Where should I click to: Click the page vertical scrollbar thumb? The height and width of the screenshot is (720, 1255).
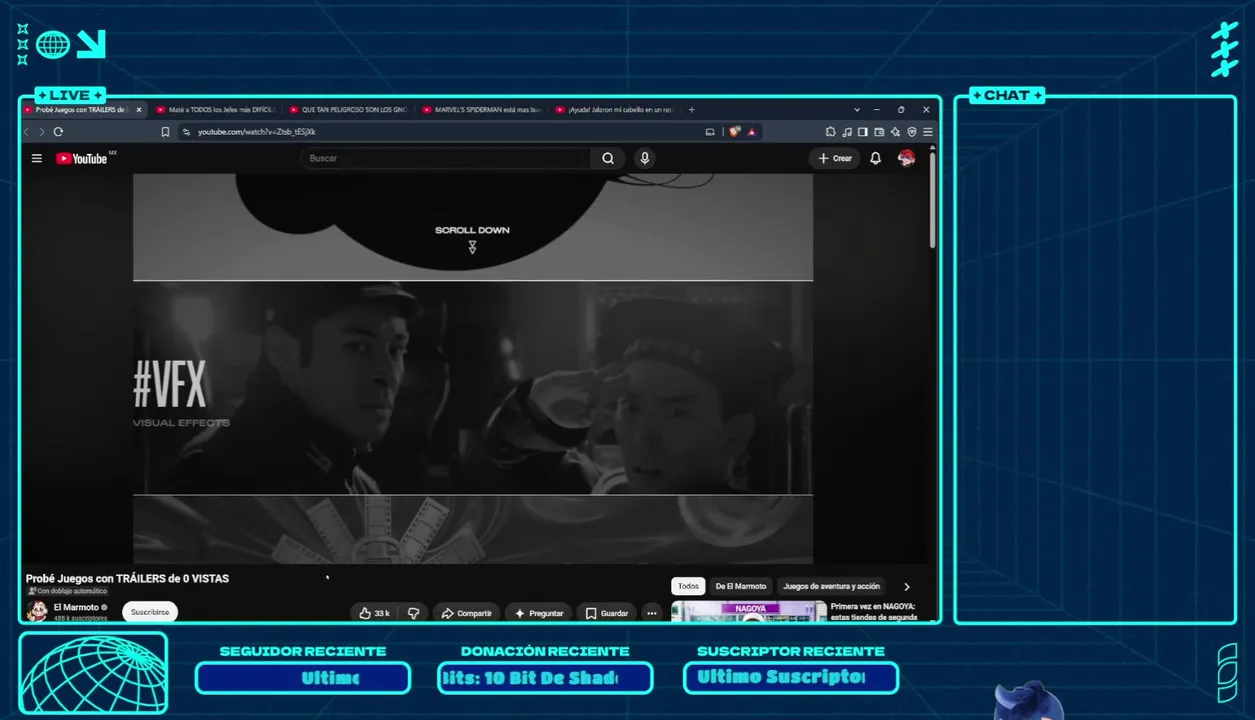933,200
